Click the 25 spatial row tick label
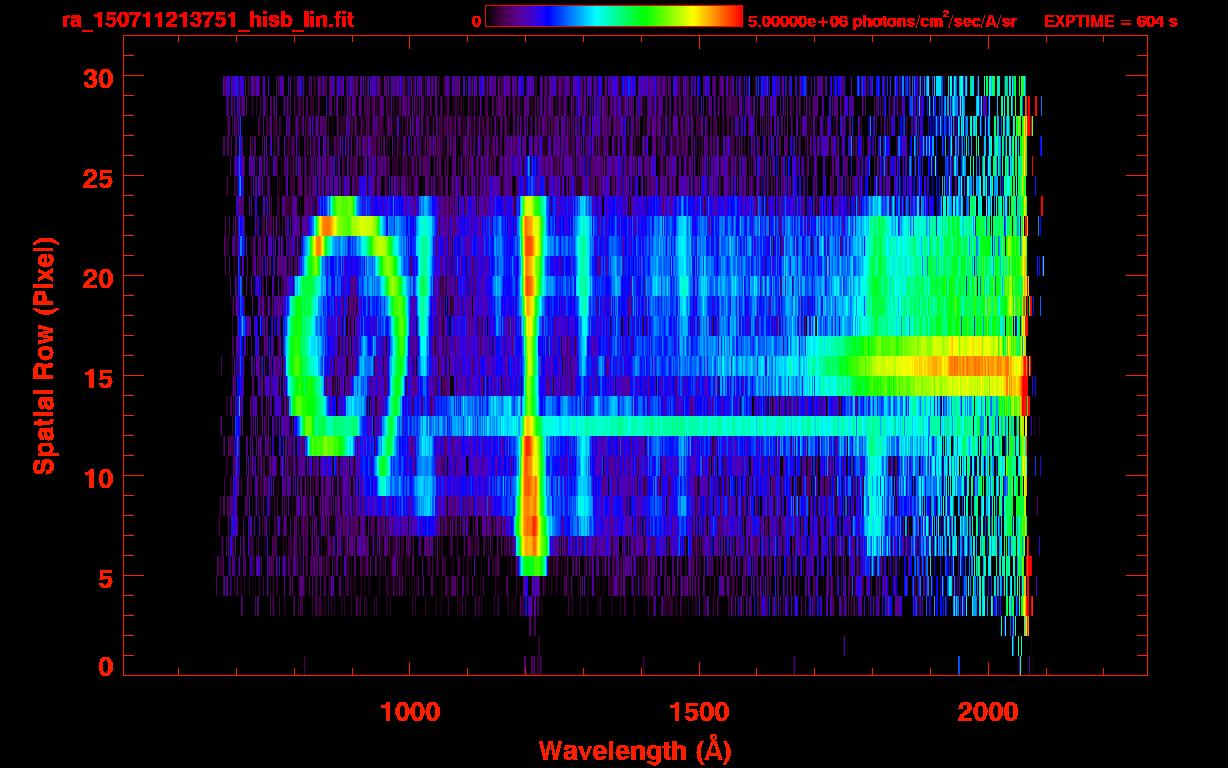 [x=98, y=177]
